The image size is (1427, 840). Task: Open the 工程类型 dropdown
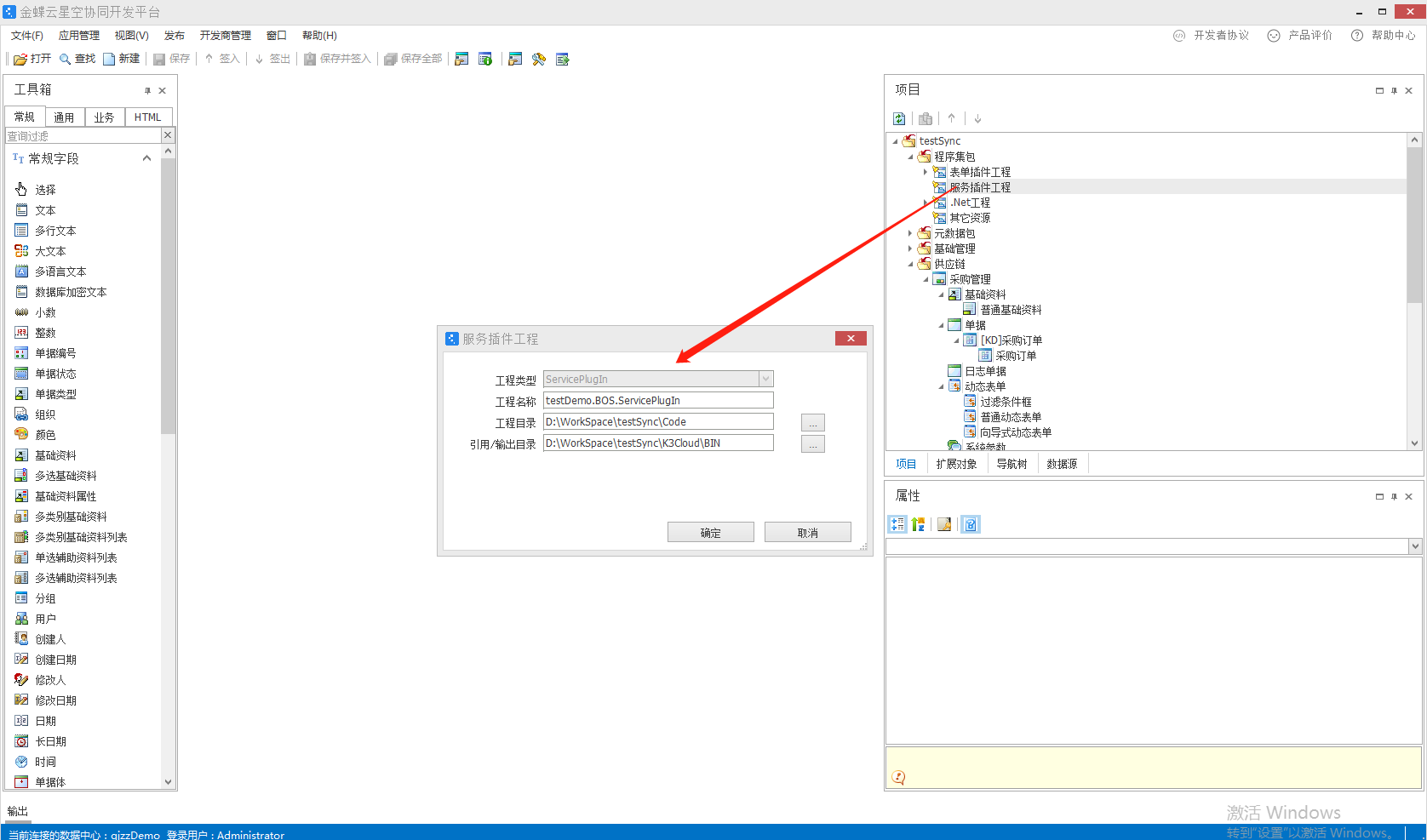click(x=765, y=380)
